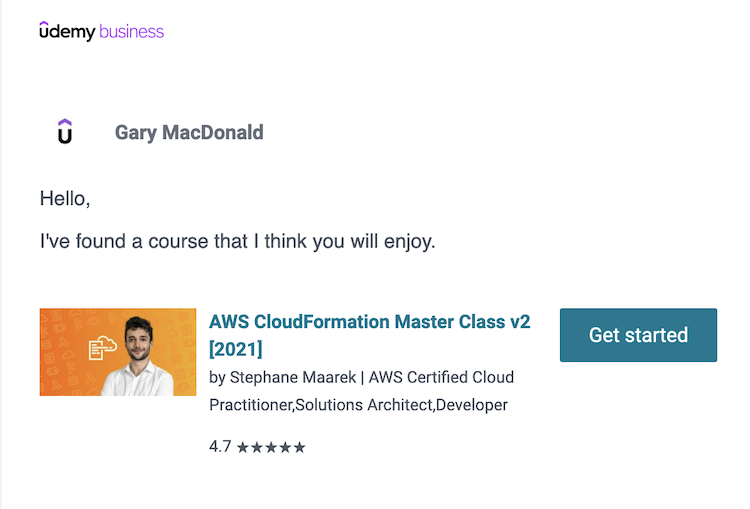Click the purple "business" word in logo
The width and height of the screenshot is (750, 509).
(x=131, y=31)
